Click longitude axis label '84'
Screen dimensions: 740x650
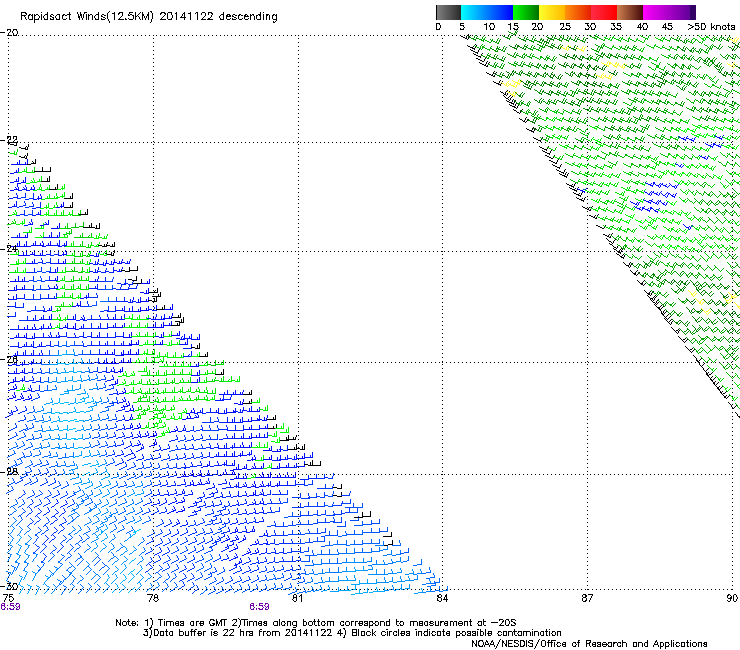(x=442, y=598)
